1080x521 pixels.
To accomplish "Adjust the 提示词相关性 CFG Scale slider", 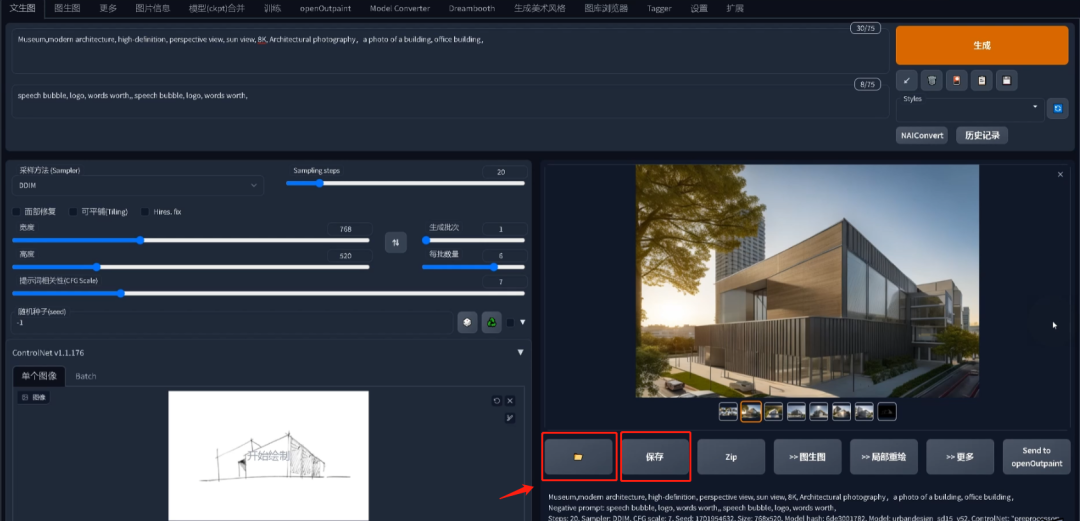I will (x=269, y=293).
